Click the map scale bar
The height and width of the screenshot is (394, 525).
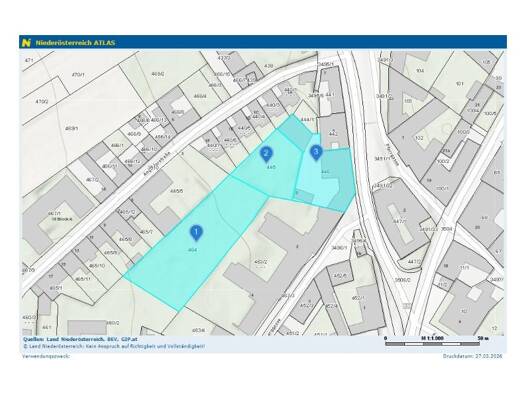coord(432,344)
